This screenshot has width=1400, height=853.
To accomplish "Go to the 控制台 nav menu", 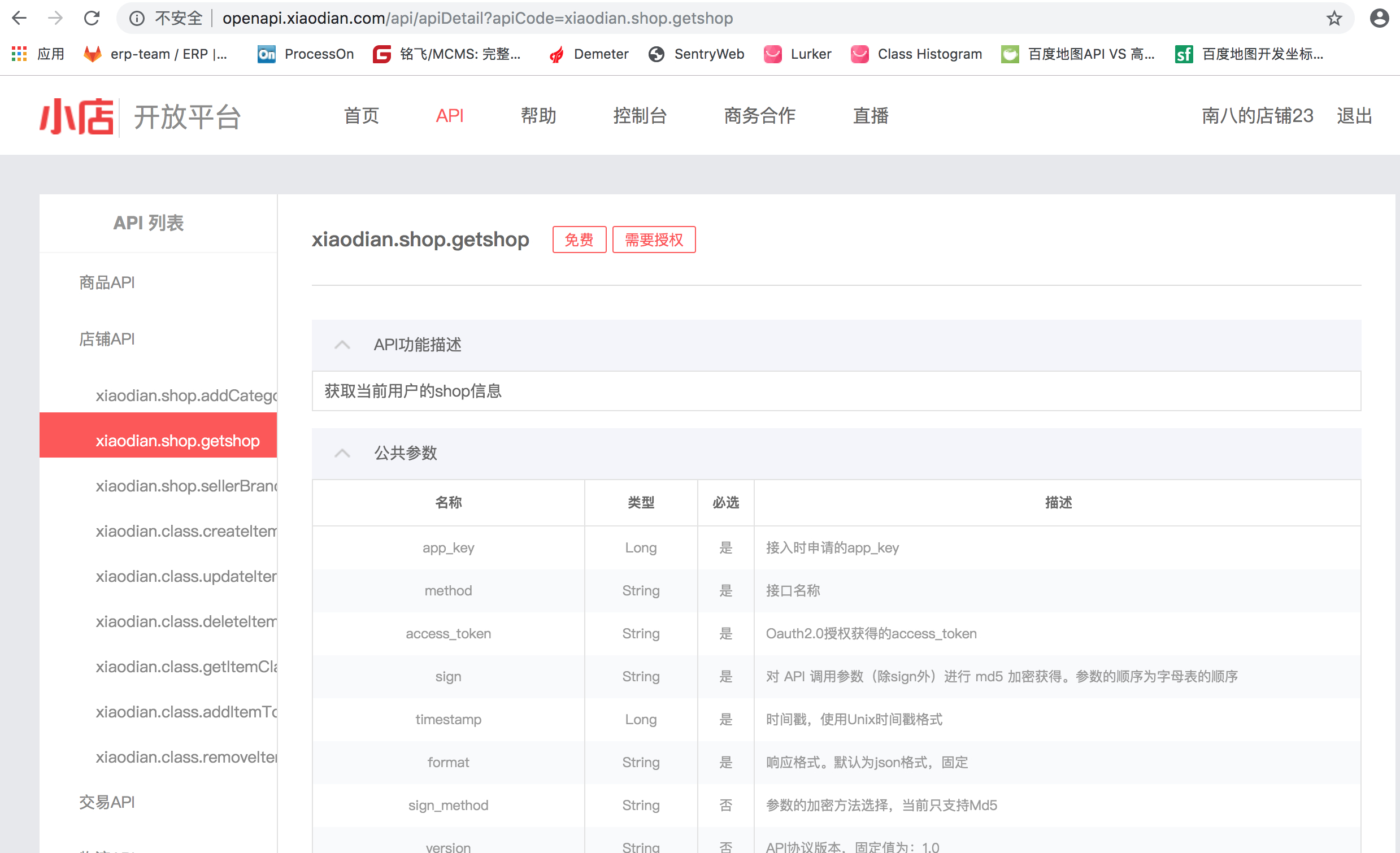I will click(x=639, y=115).
